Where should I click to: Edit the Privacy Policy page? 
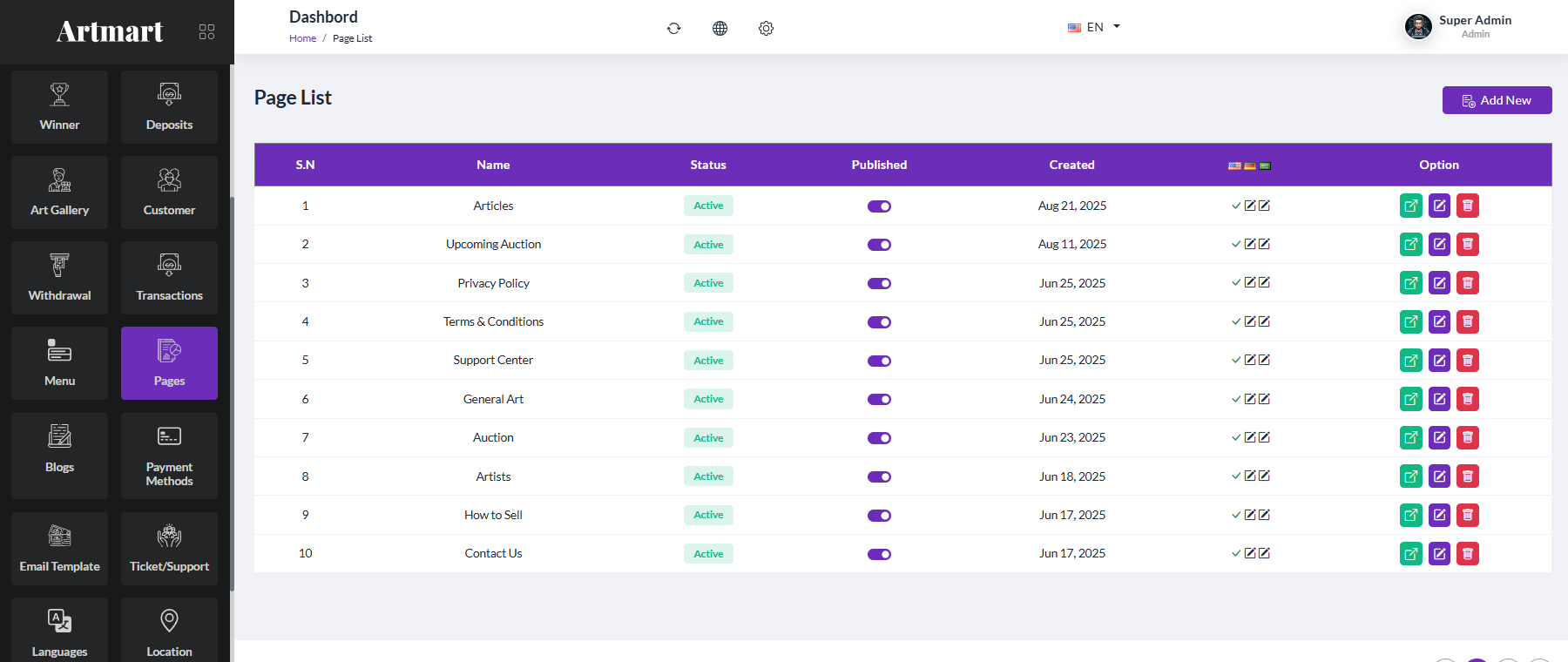(x=1439, y=283)
